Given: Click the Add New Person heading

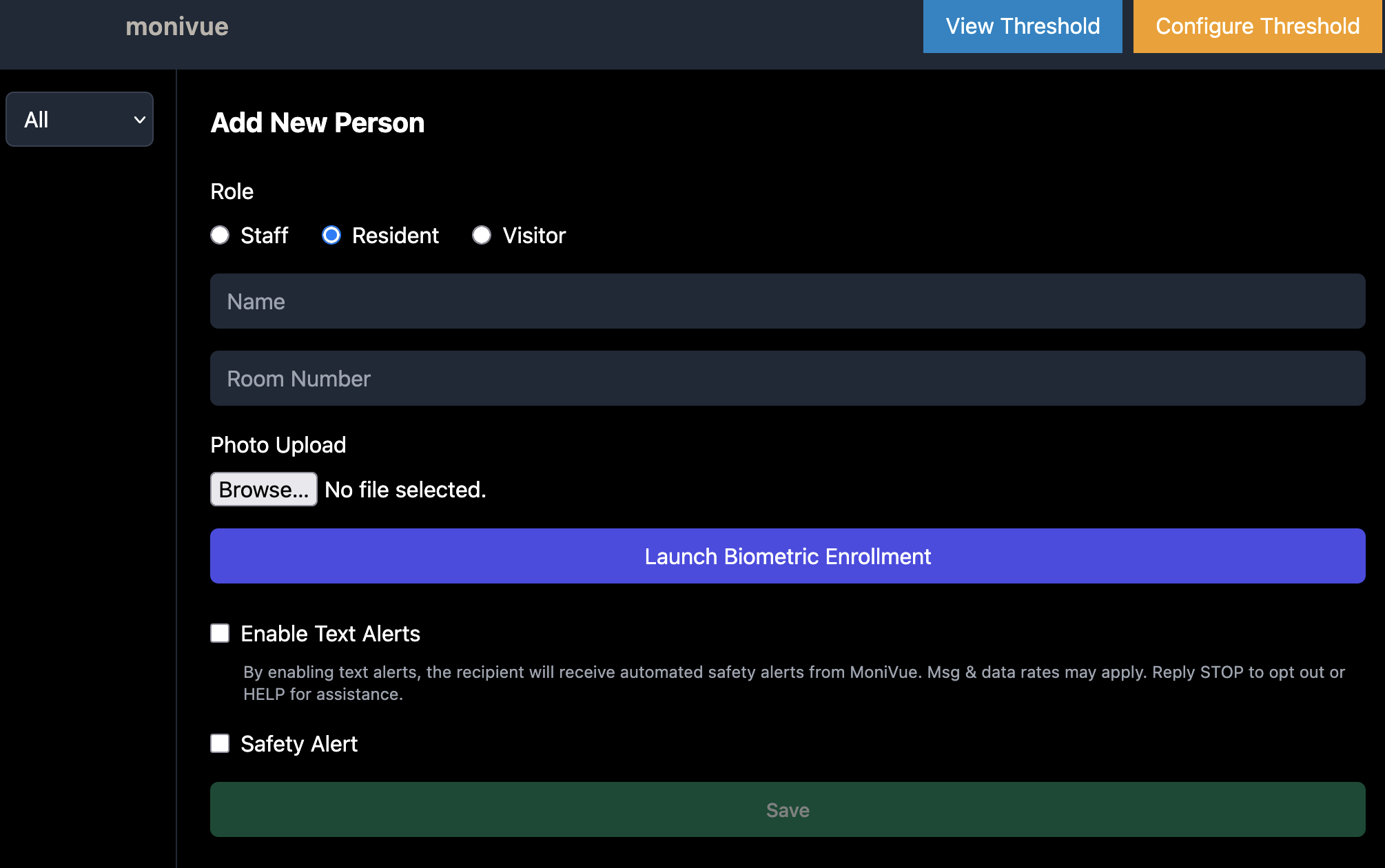Looking at the screenshot, I should point(317,123).
